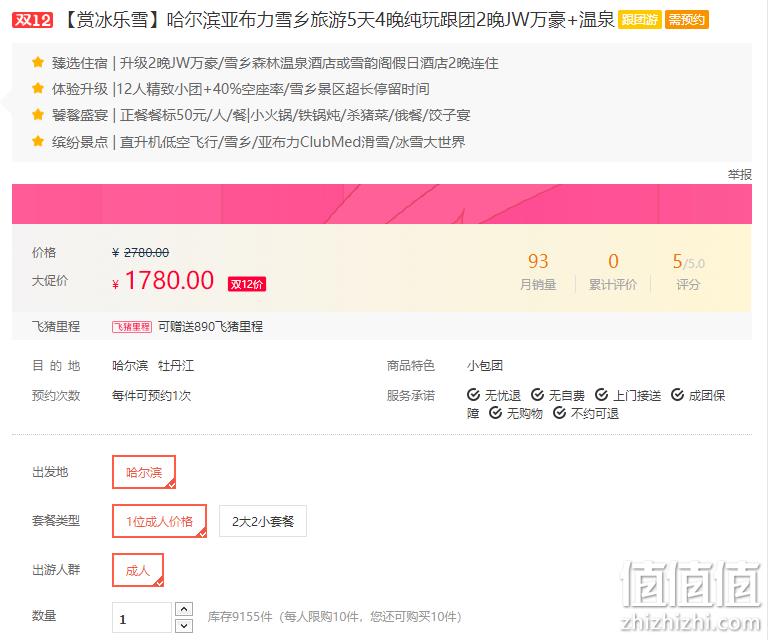
Task: Click the 库存9155件 stock info text
Action: (240, 616)
